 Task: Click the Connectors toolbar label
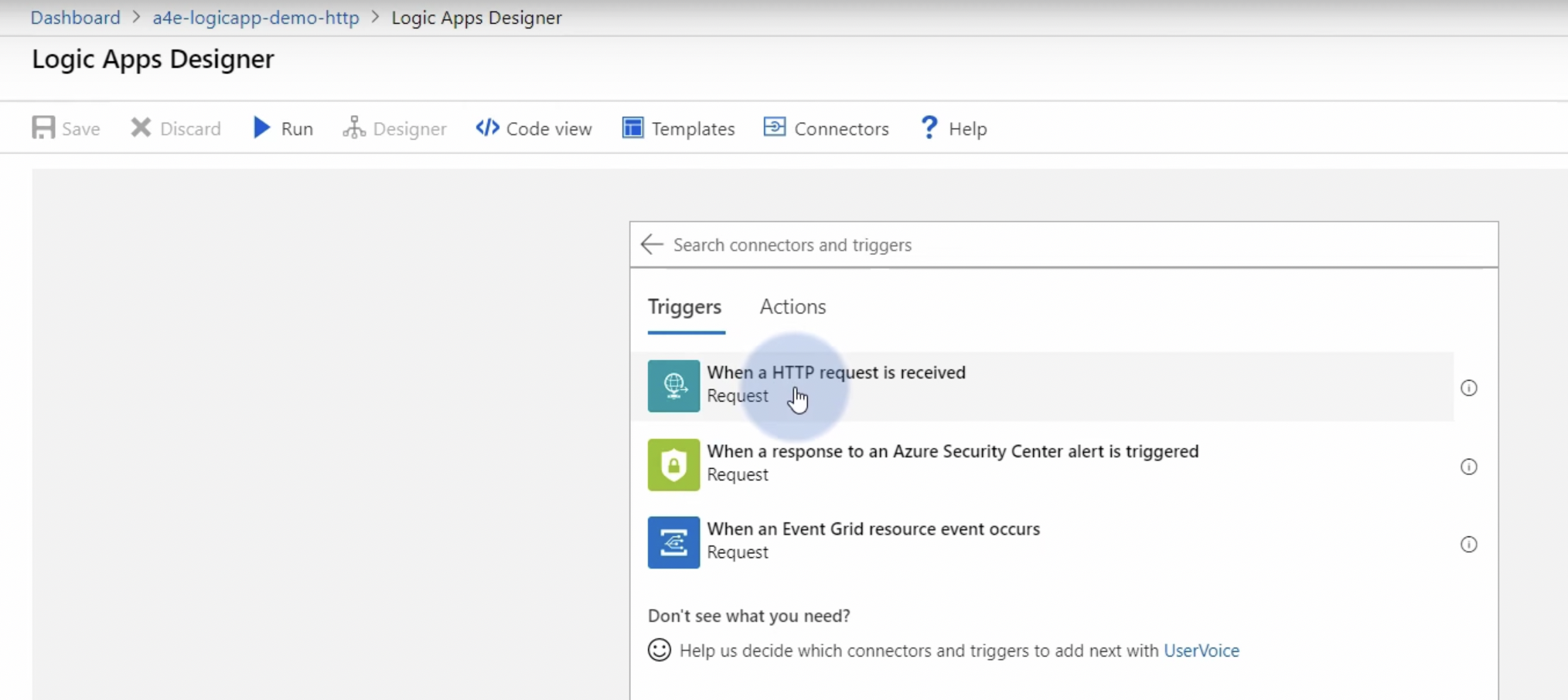[x=841, y=129]
